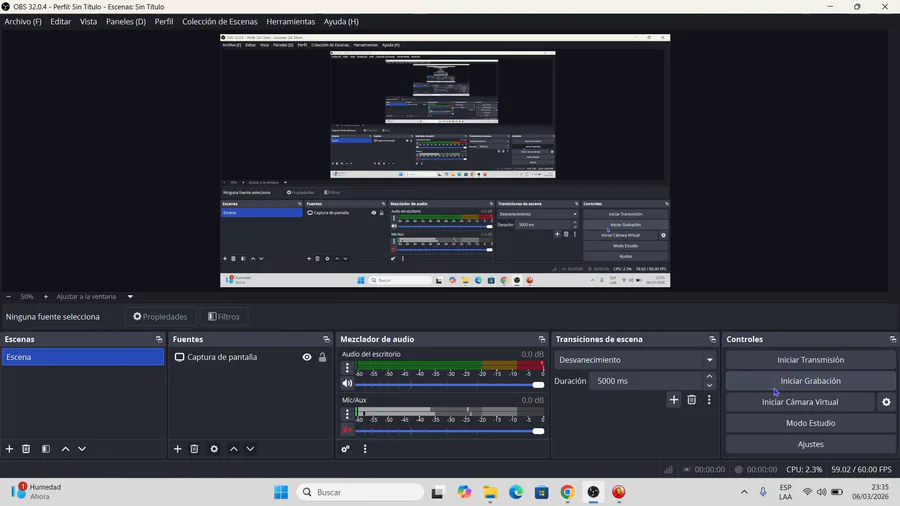Start recording with Iniciar Grabación

(x=810, y=381)
